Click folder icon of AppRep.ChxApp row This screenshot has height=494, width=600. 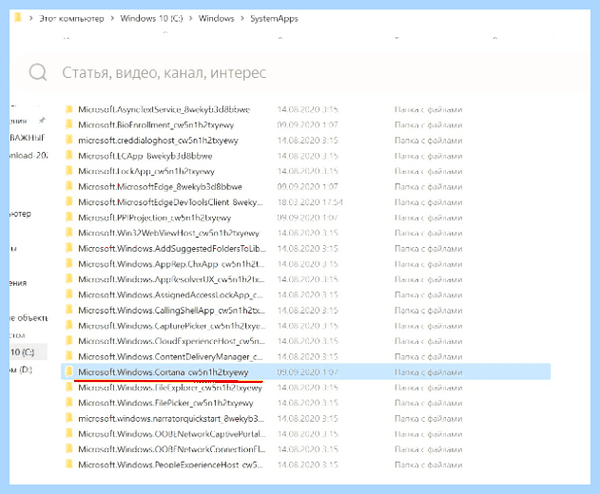(x=69, y=264)
